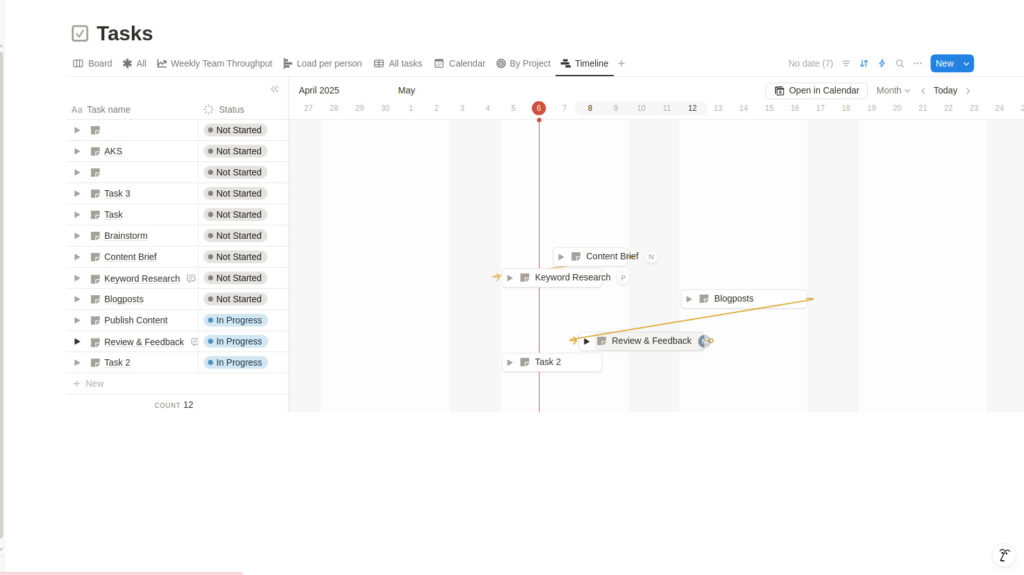Viewport: 1024px width, 575px height.
Task: Click the page icon of the Brainstorm row
Action: [95, 236]
